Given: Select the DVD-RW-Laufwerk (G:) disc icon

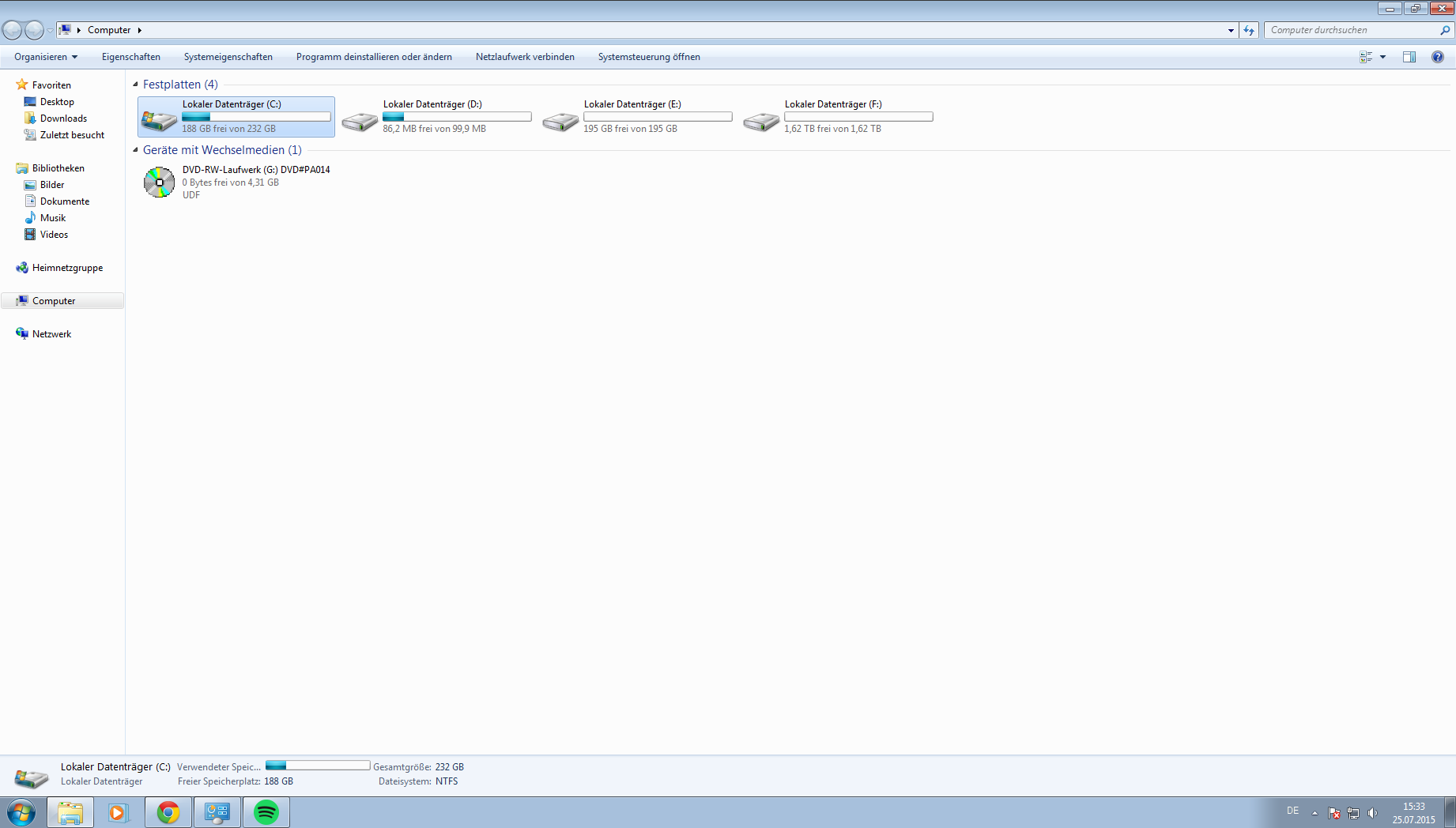Looking at the screenshot, I should tap(159, 183).
